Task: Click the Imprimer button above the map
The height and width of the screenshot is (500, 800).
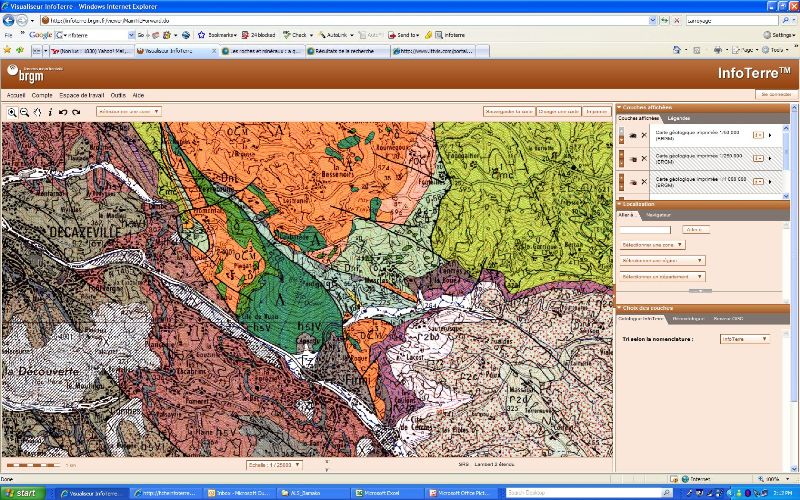Action: pyautogui.click(x=597, y=112)
